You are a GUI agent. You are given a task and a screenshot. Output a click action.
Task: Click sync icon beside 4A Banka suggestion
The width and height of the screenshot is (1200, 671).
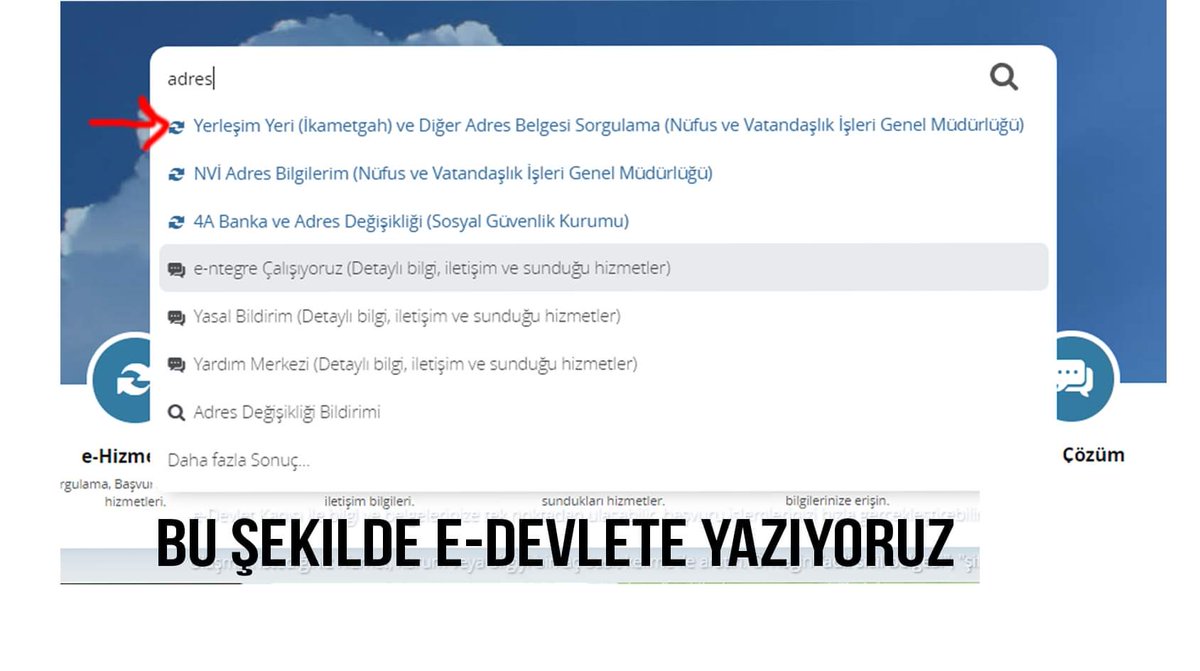point(176,221)
